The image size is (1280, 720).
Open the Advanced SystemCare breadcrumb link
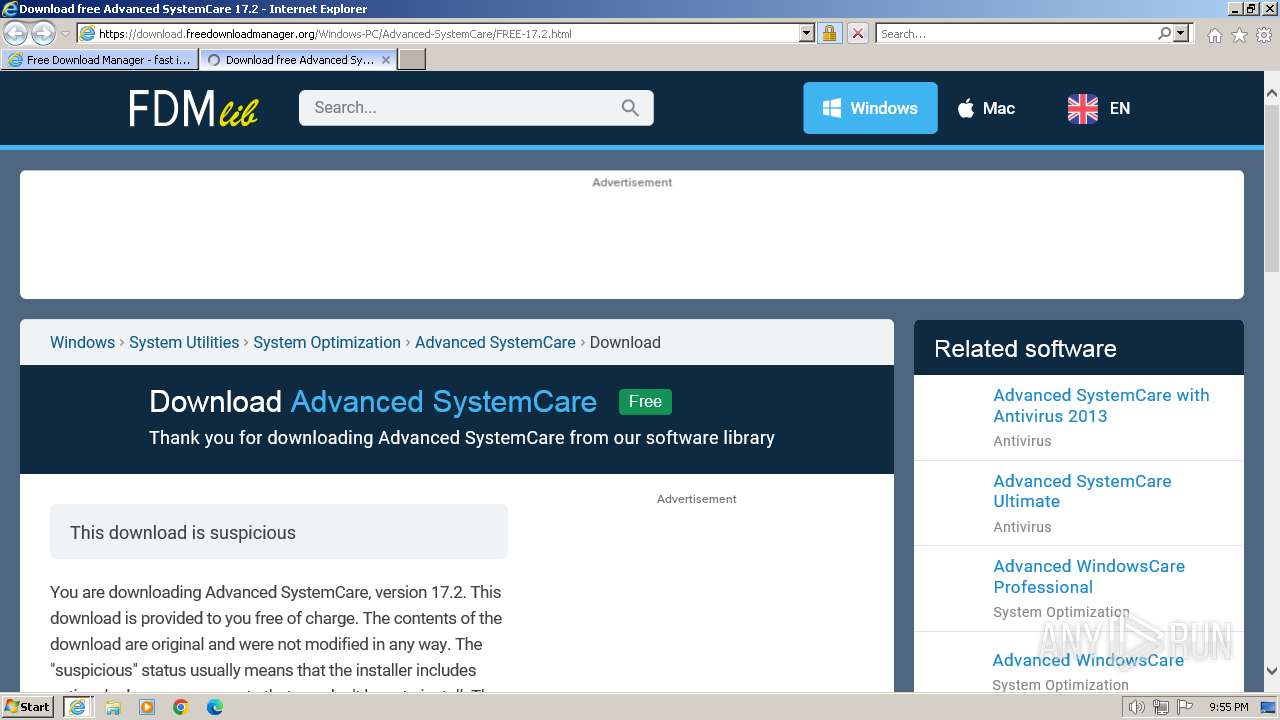click(495, 342)
